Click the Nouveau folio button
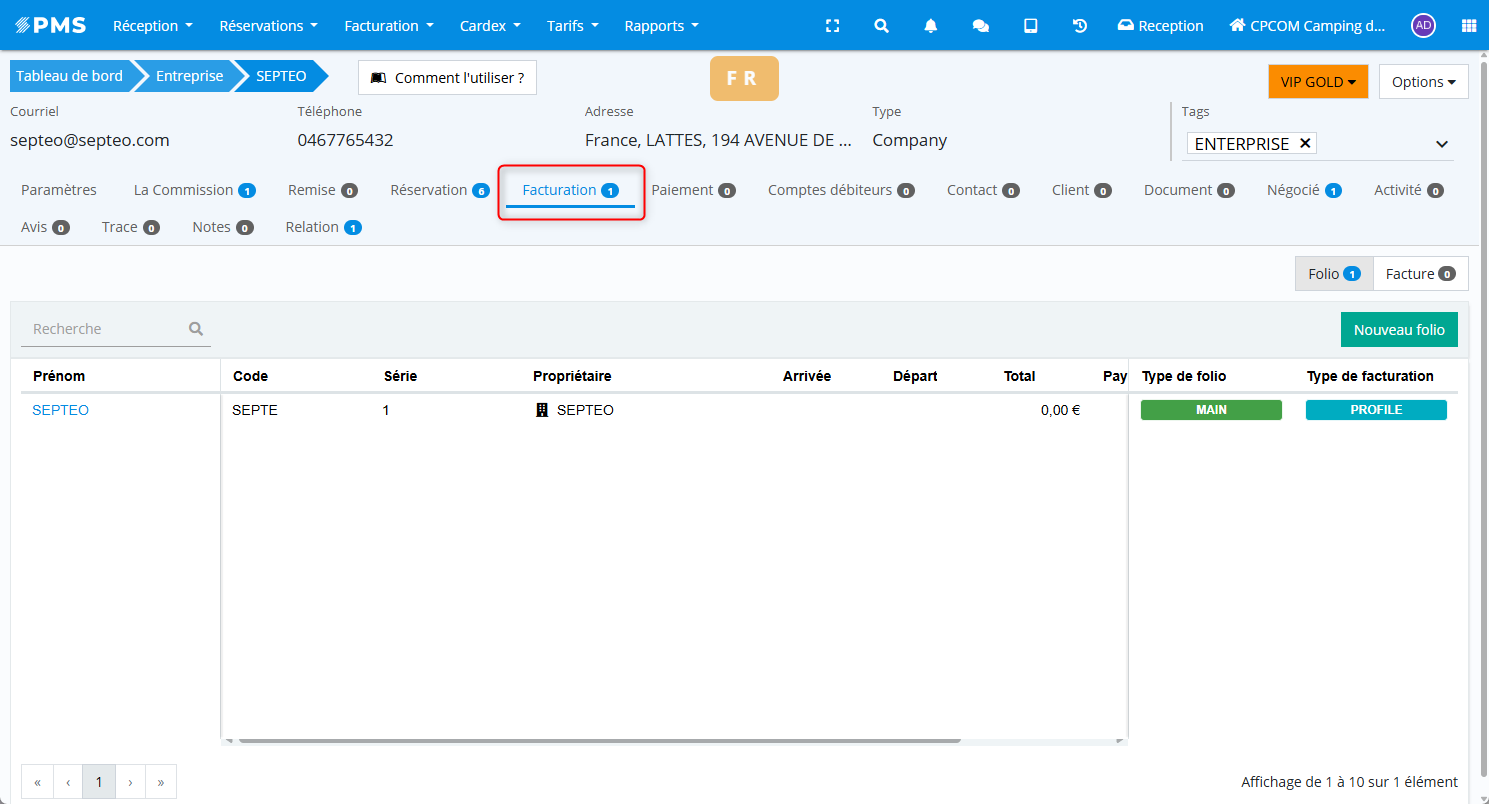1489x804 pixels. (x=1398, y=330)
